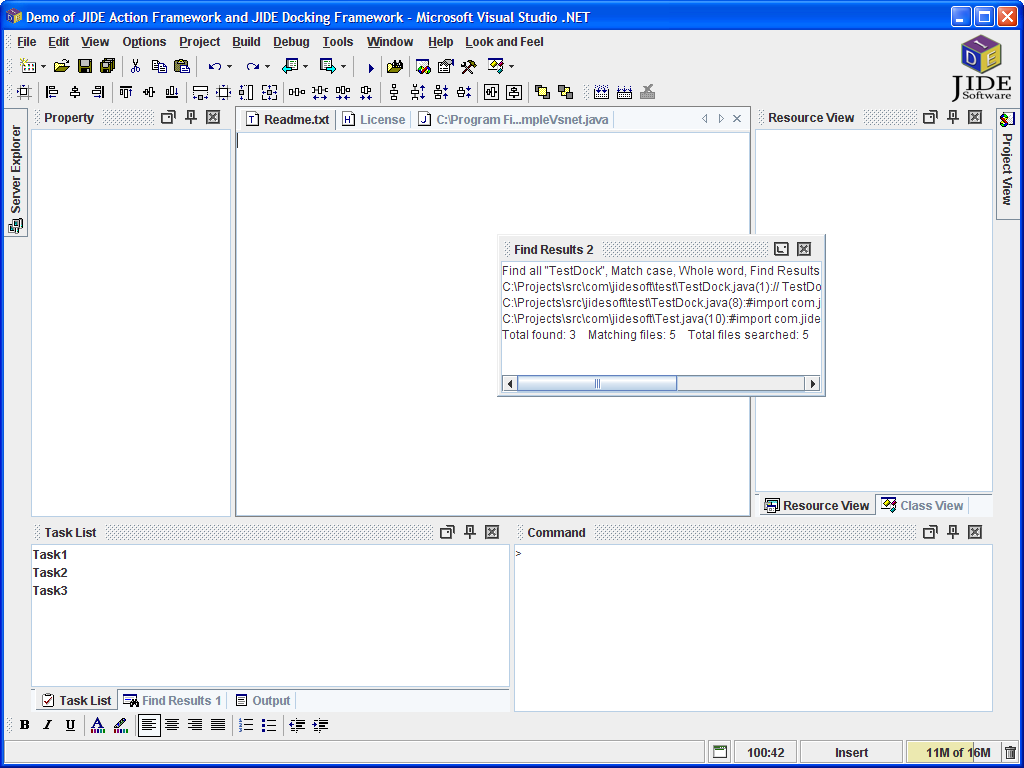Open the Build menu

click(x=246, y=42)
